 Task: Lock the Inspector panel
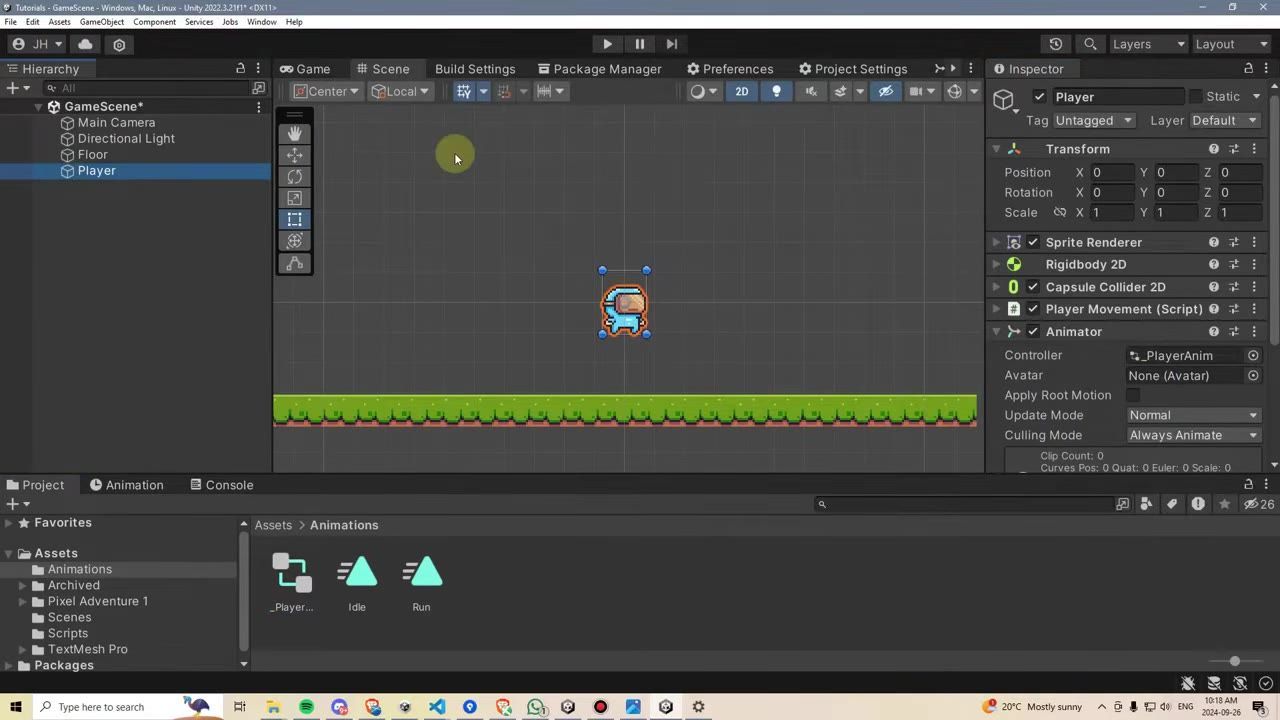coord(1248,68)
